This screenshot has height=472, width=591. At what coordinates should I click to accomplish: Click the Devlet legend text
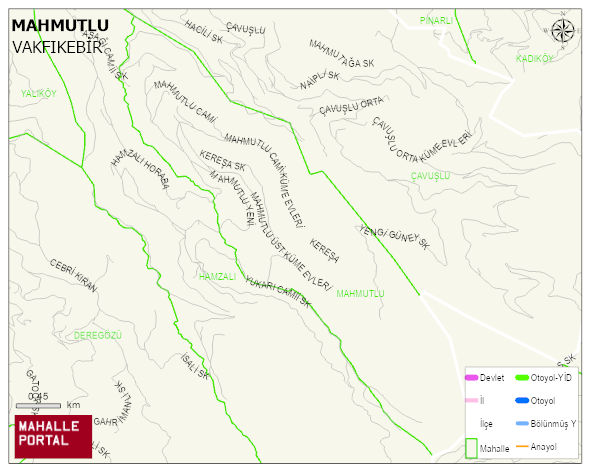click(492, 378)
